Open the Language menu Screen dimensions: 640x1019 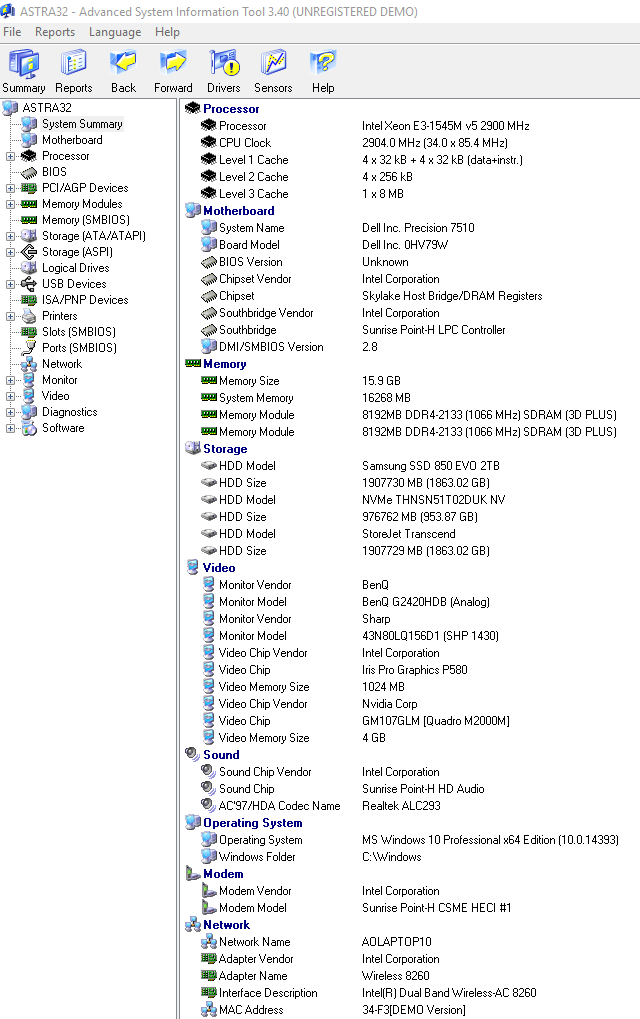115,32
